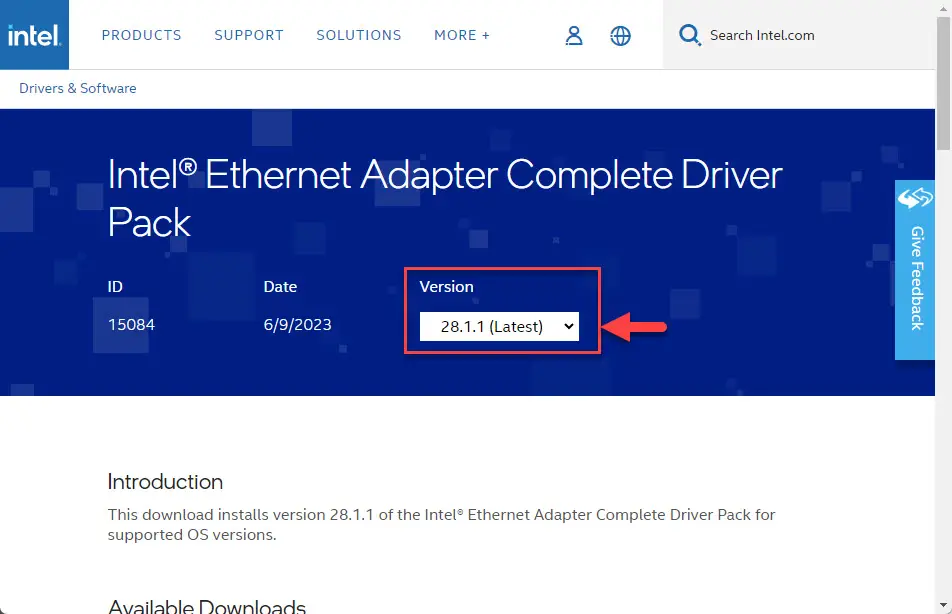Select the ID value 15084
Image resolution: width=952 pixels, height=614 pixels.
131,324
